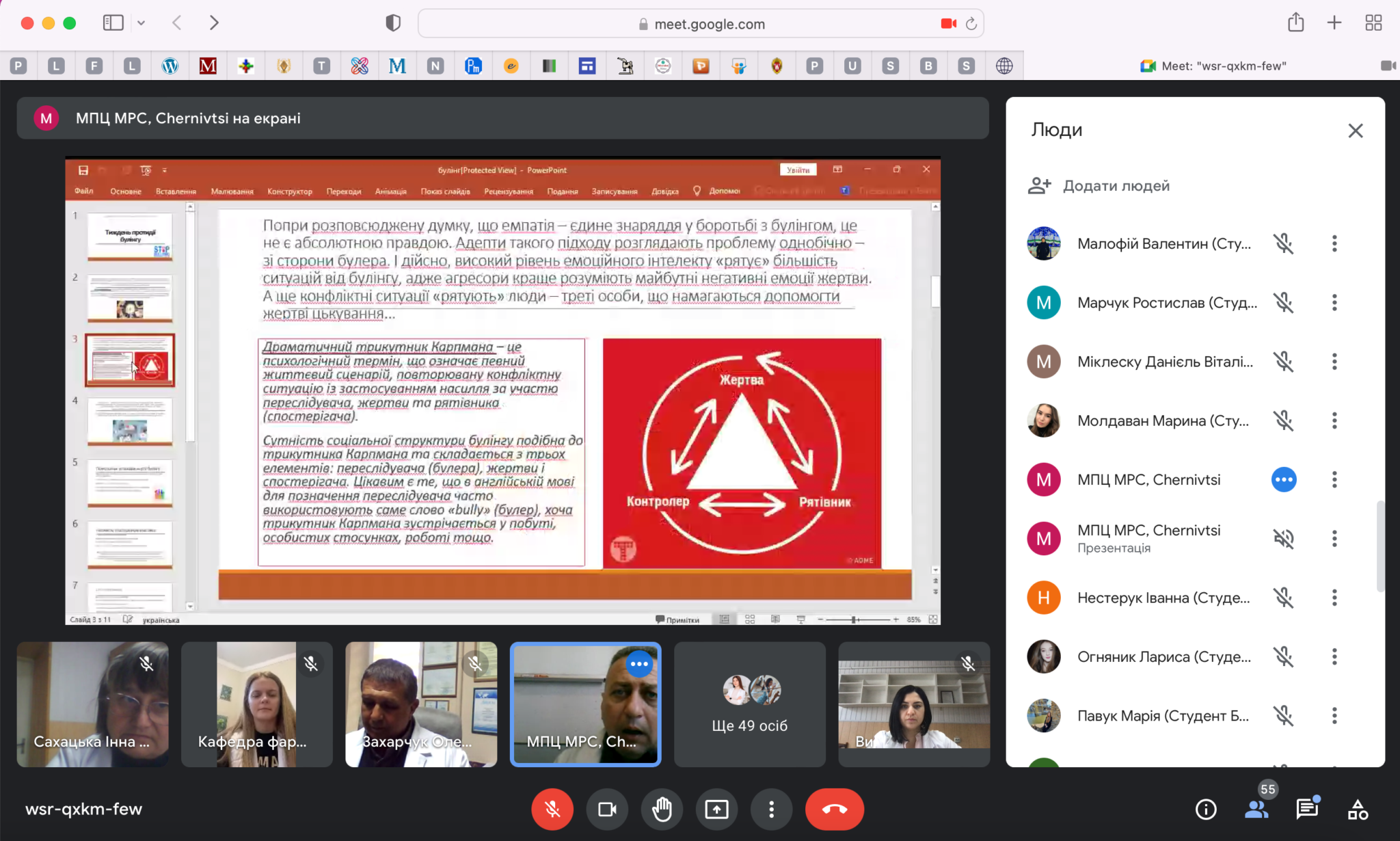Click the Wikipedia W pinned tab
Viewport: 1400px width, 841px height.
pyautogui.click(x=170, y=66)
